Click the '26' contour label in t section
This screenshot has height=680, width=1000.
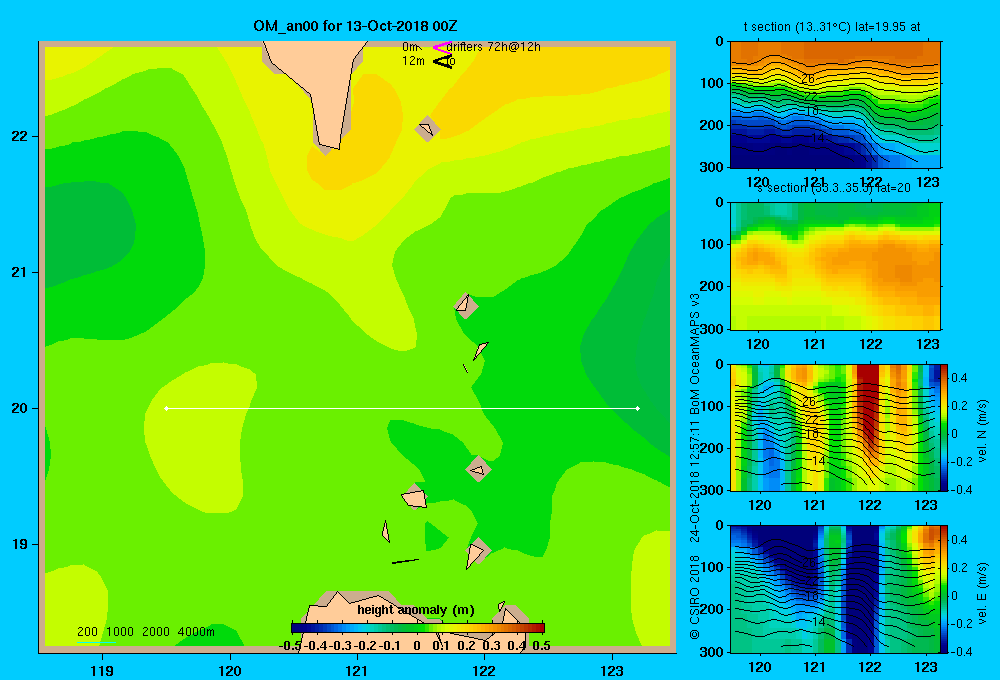tap(808, 78)
